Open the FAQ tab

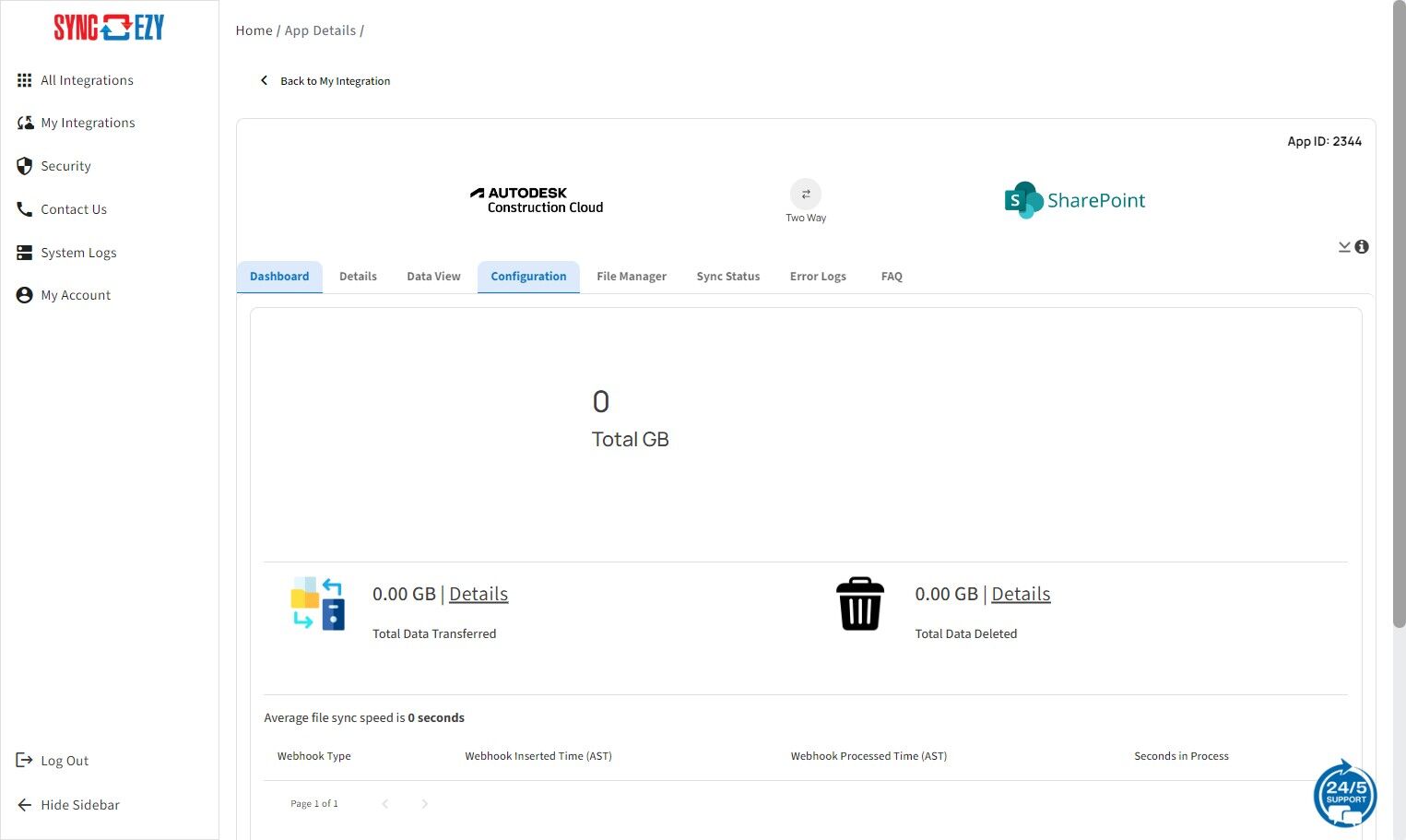pyautogui.click(x=892, y=277)
